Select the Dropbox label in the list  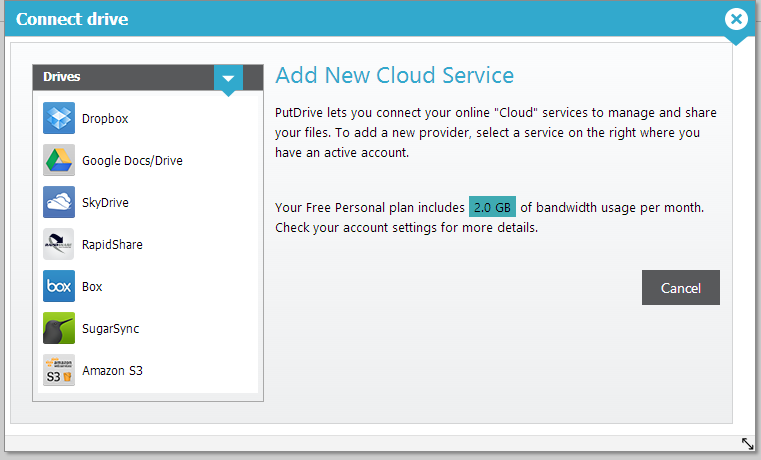coord(105,119)
